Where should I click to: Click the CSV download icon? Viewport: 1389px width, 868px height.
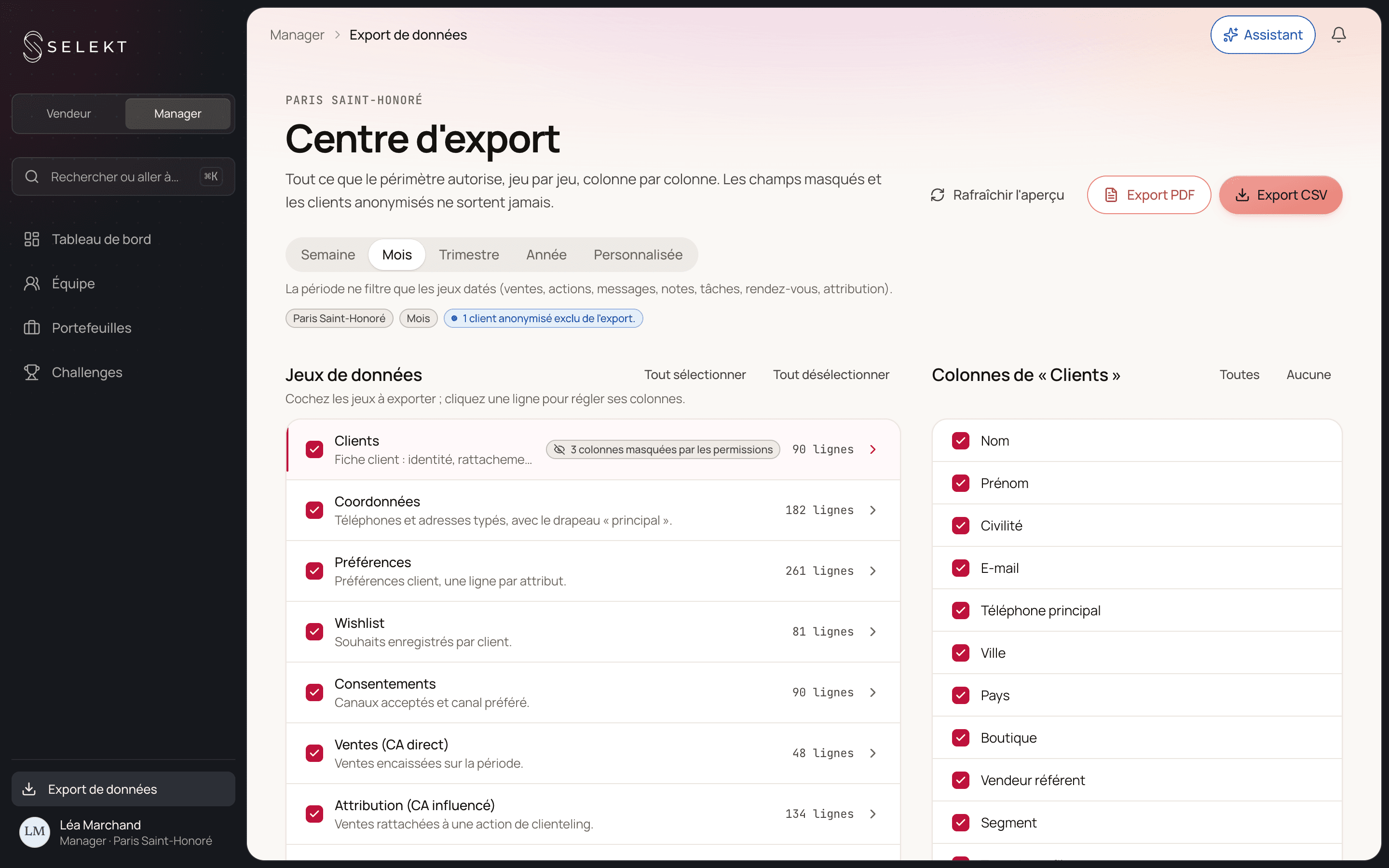tap(1242, 195)
